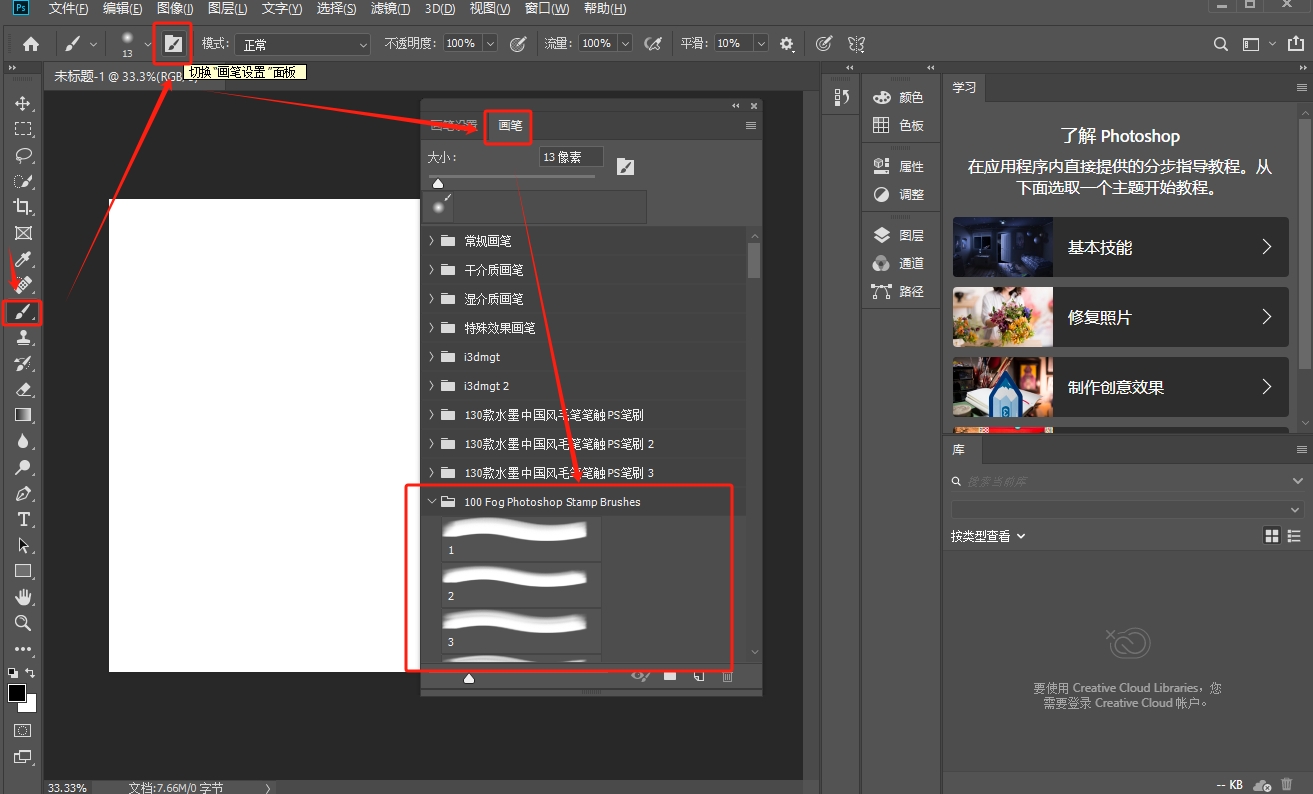
Task: Select the Eyedropper tool
Action: point(23,259)
